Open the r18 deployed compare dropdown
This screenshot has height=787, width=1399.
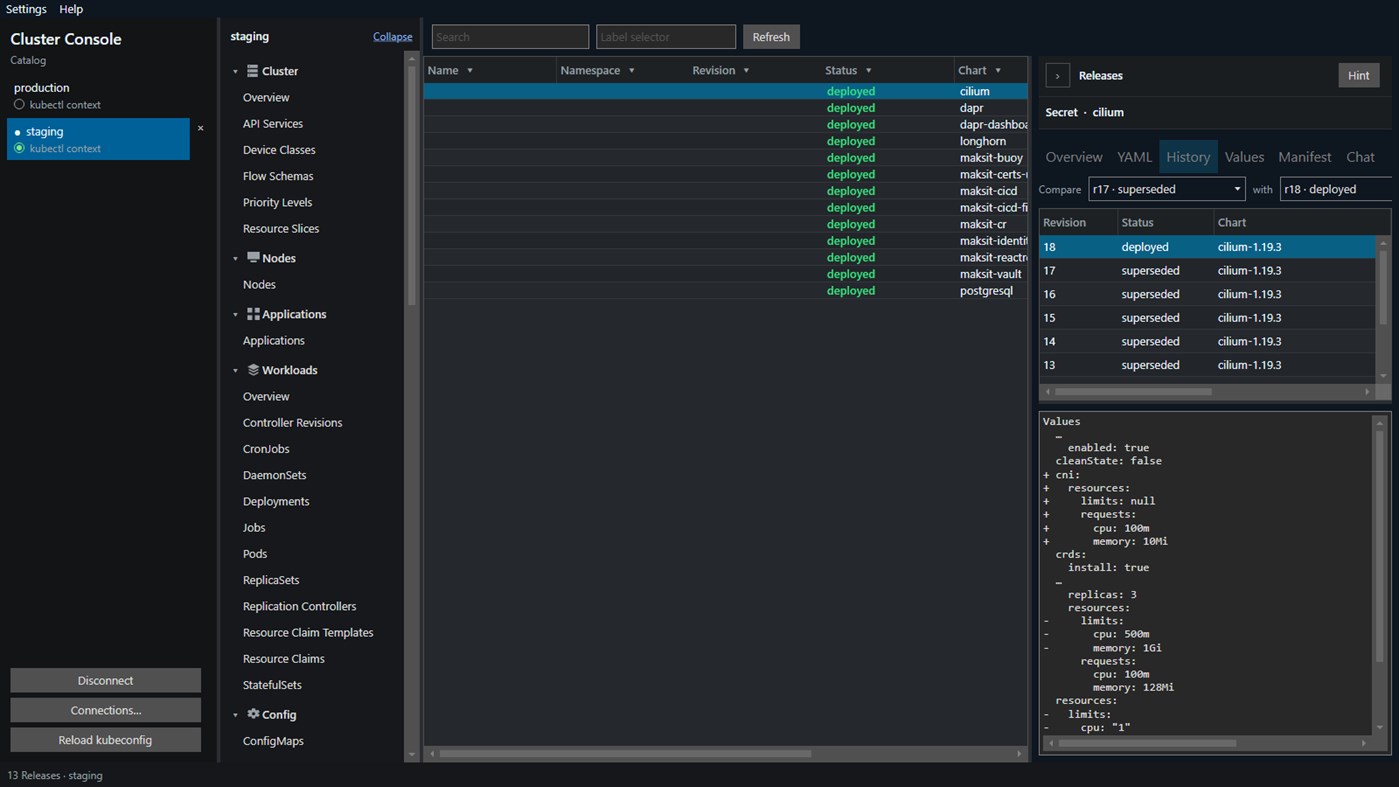tap(1335, 189)
